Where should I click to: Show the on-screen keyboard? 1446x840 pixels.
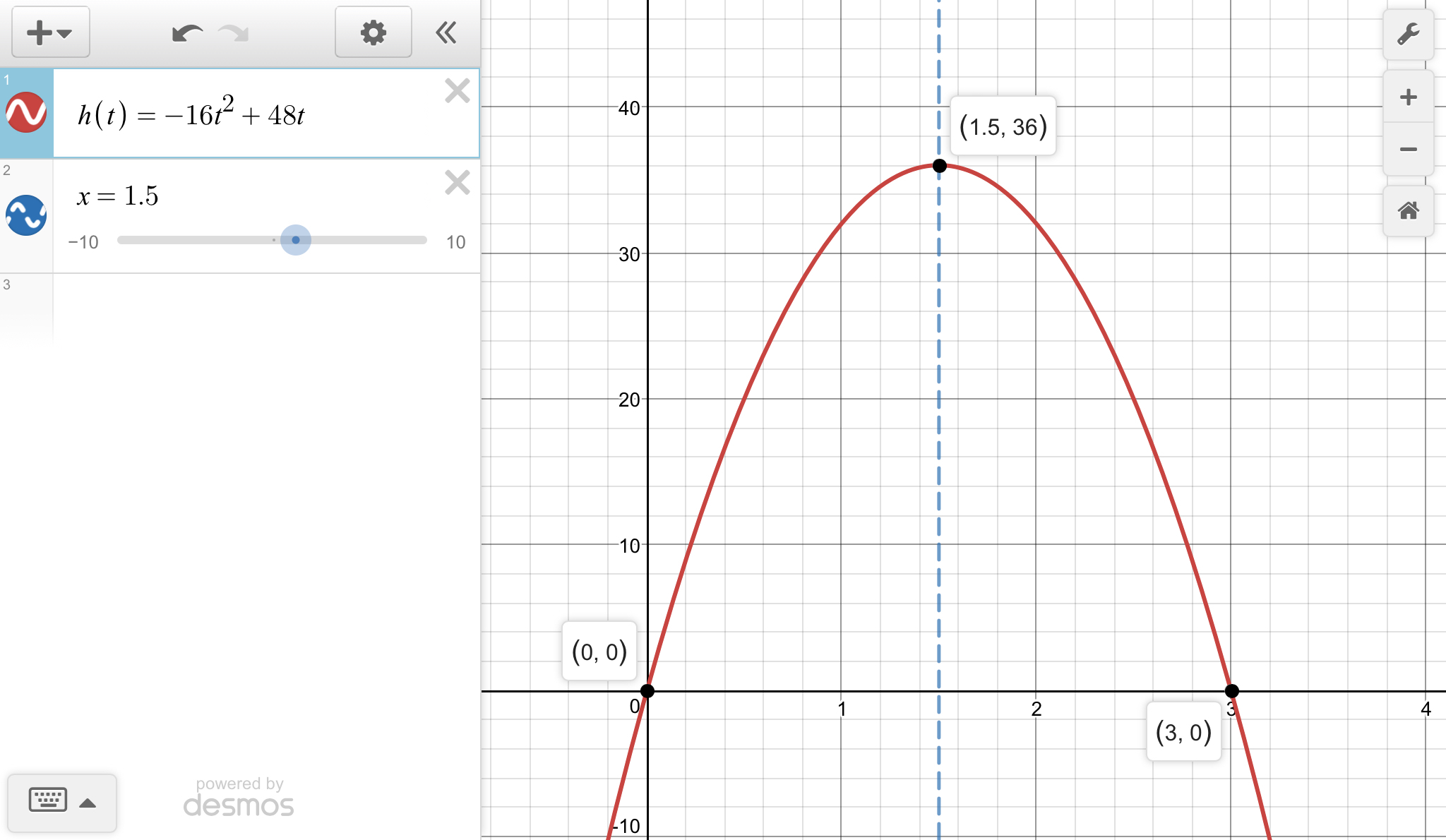[48, 800]
